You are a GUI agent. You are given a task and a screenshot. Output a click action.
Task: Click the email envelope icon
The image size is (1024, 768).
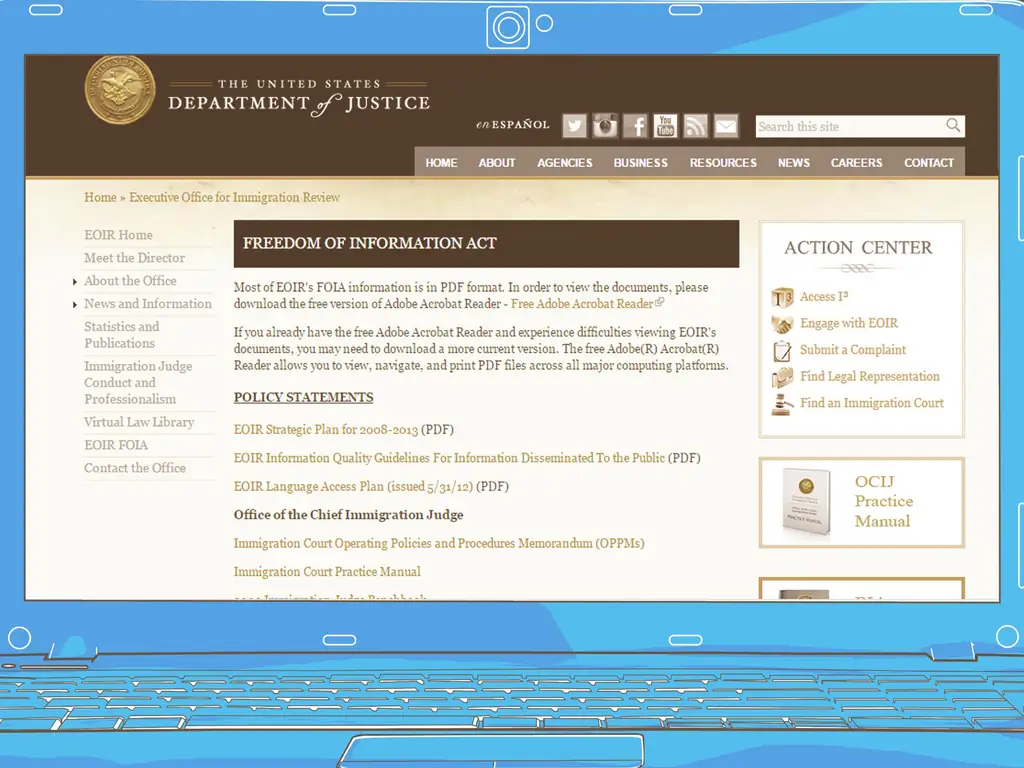(x=726, y=126)
